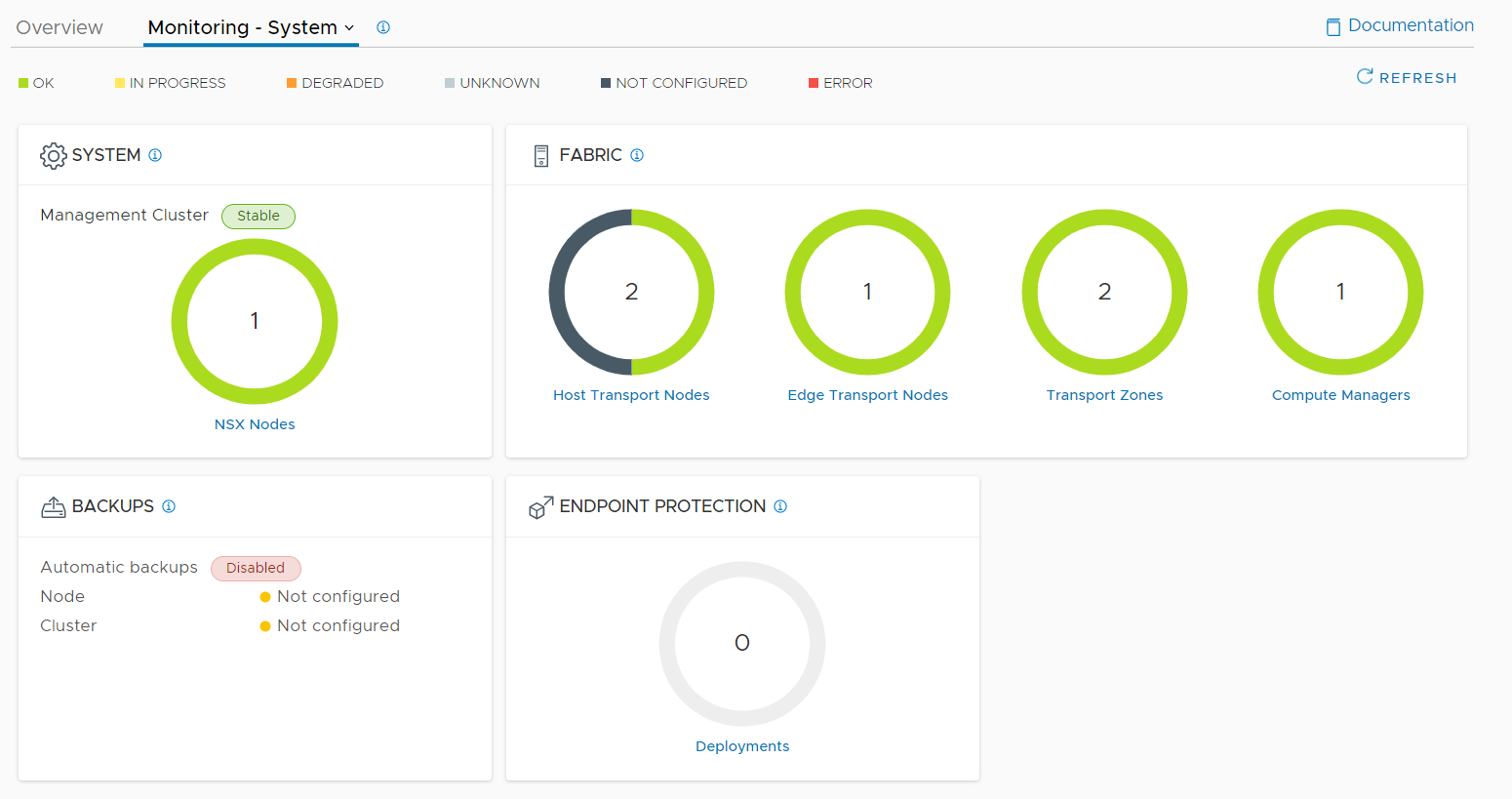The width and height of the screenshot is (1512, 799).
Task: Click the info icon beside BACKUPS heading
Action: (x=169, y=506)
